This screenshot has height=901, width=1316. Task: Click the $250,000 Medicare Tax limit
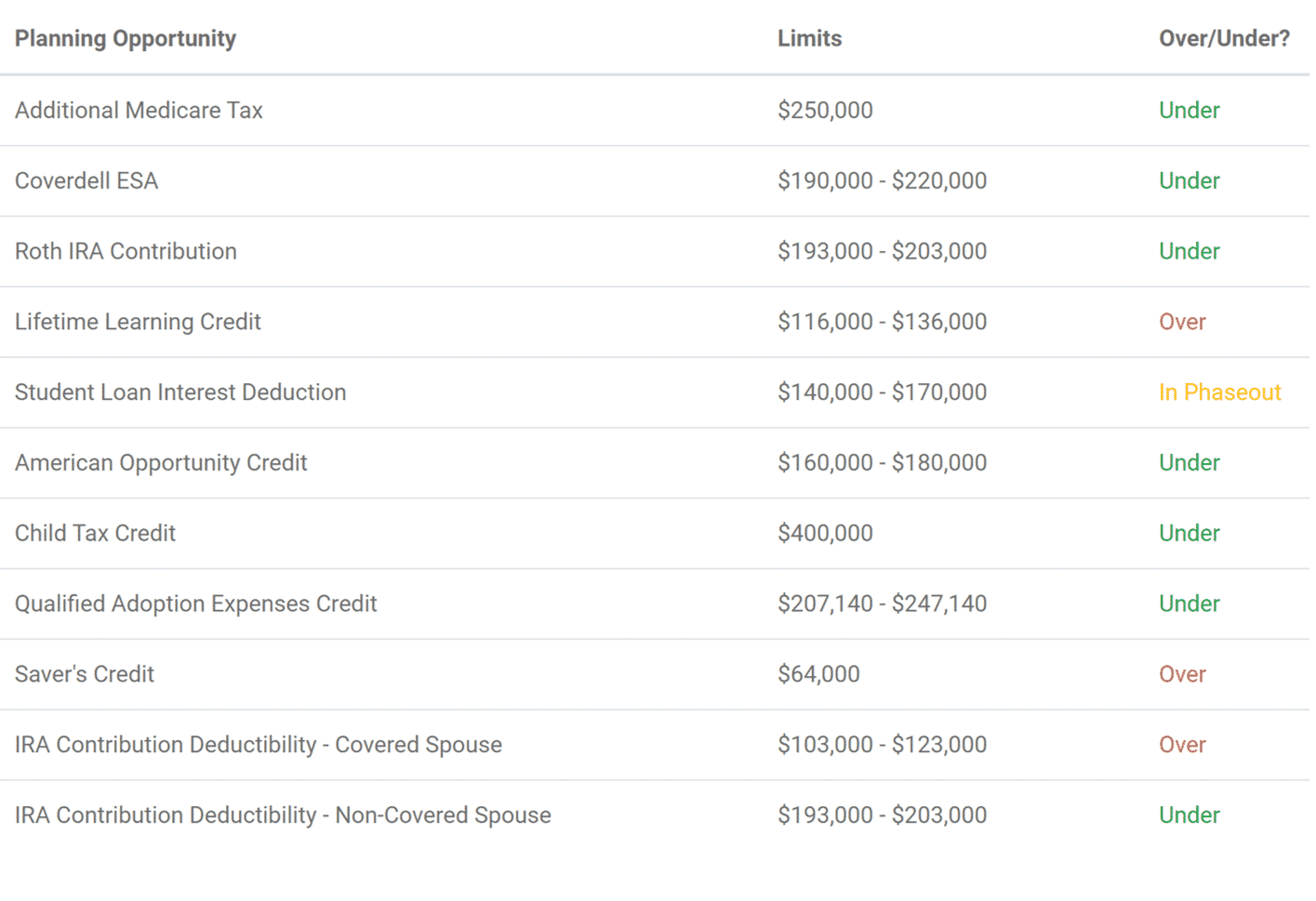pos(825,111)
